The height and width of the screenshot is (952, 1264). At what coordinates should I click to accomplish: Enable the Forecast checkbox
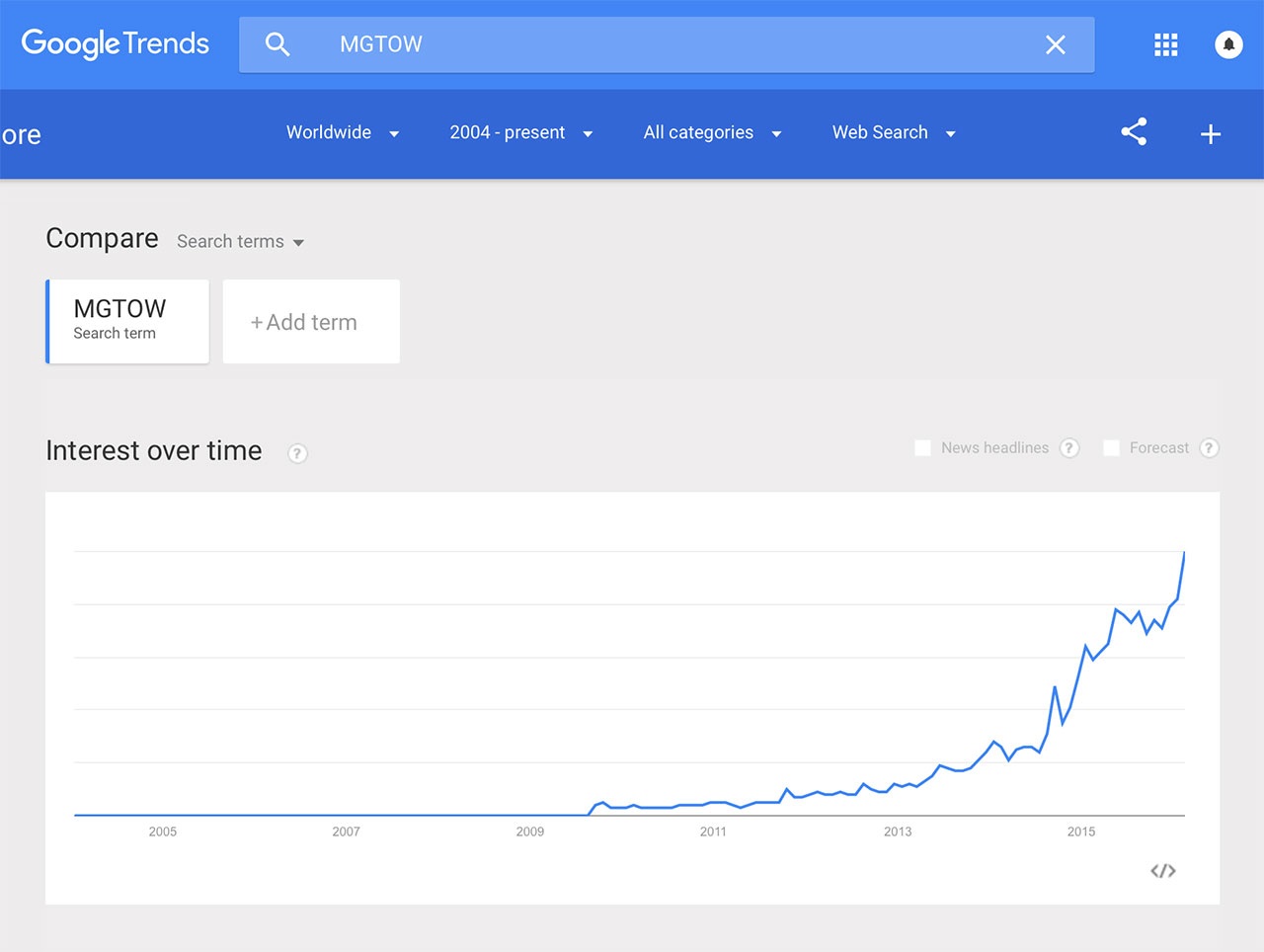point(1111,448)
